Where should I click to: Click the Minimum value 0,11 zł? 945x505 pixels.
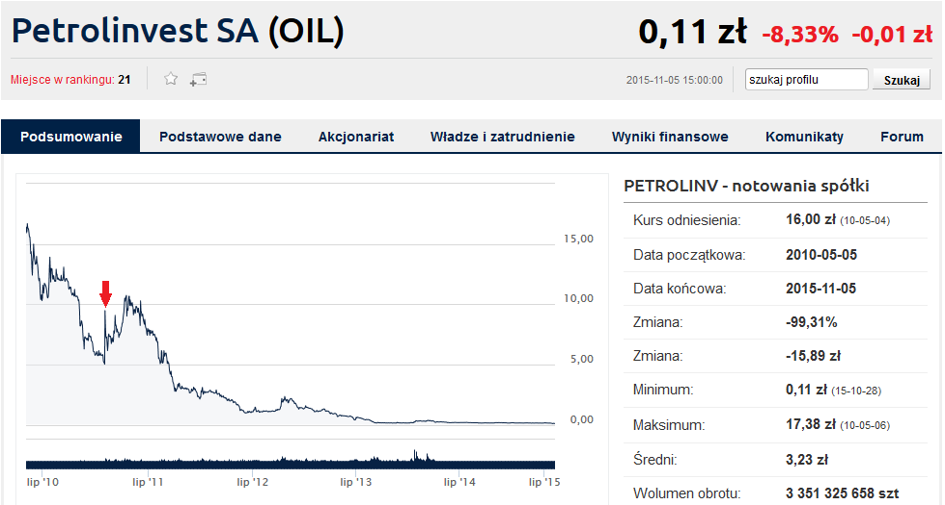click(806, 390)
